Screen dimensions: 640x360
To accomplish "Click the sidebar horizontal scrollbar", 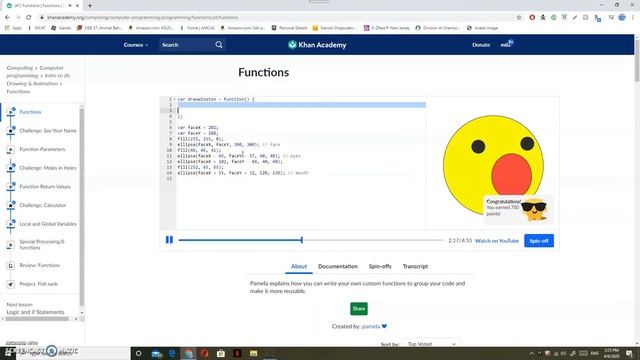I will (37, 319).
